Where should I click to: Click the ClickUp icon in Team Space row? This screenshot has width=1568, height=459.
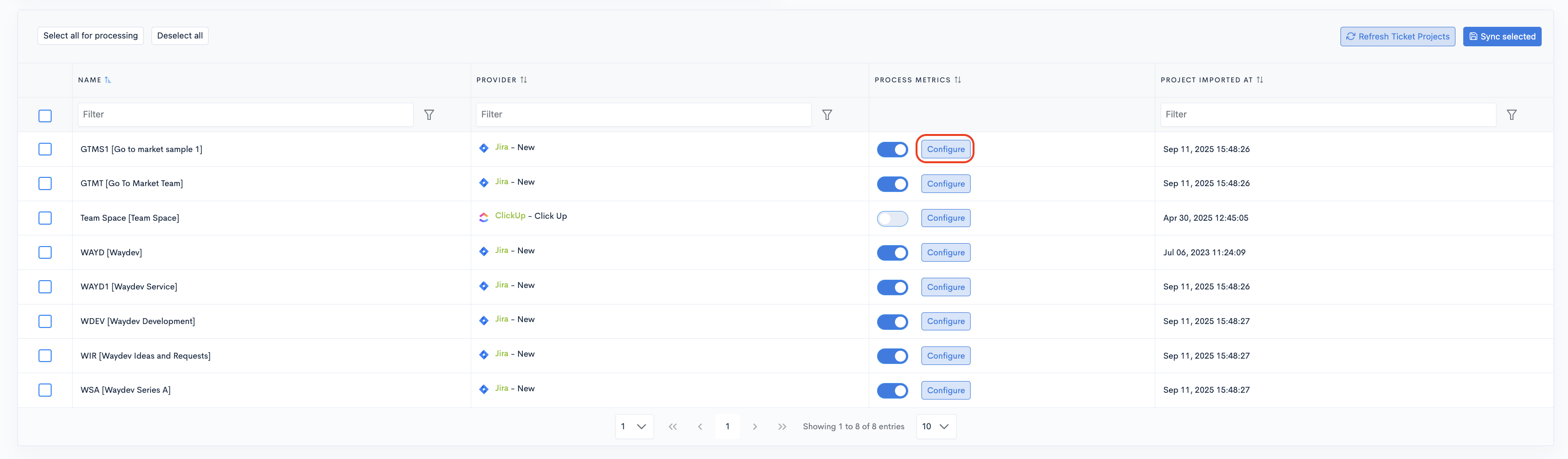point(484,217)
